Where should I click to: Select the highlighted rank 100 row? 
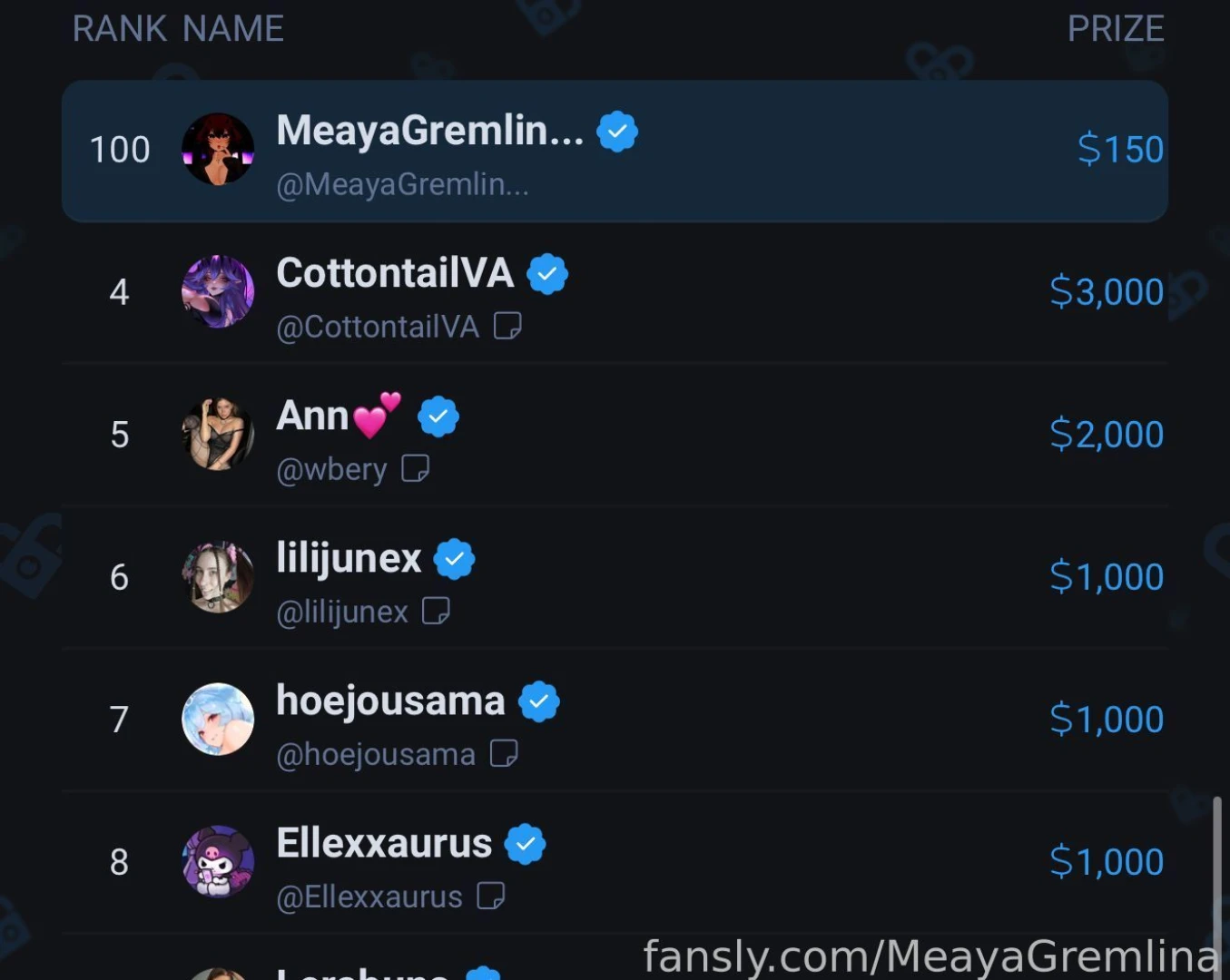click(817, 152)
